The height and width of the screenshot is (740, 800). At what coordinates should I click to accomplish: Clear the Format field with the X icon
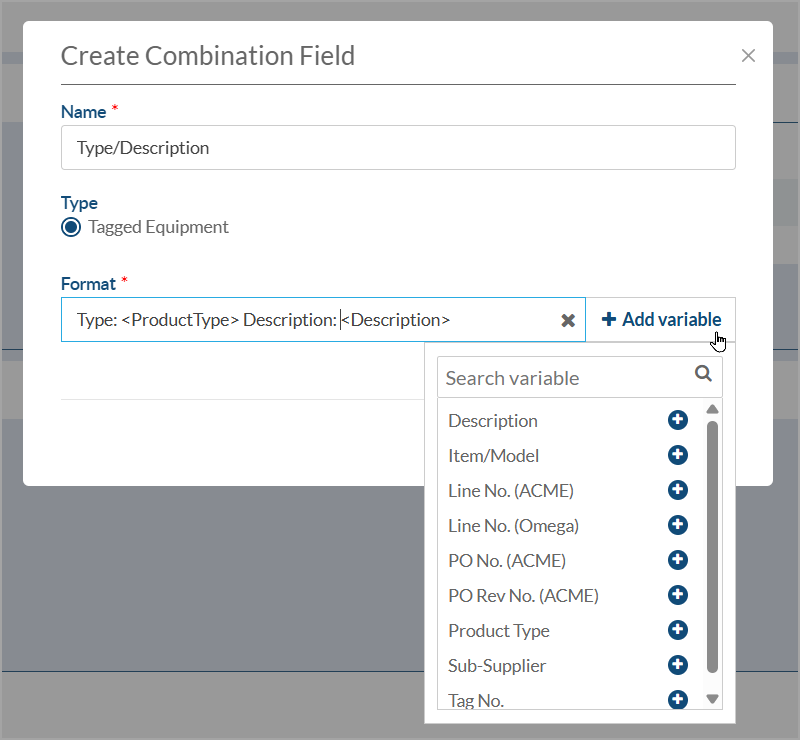tap(568, 320)
